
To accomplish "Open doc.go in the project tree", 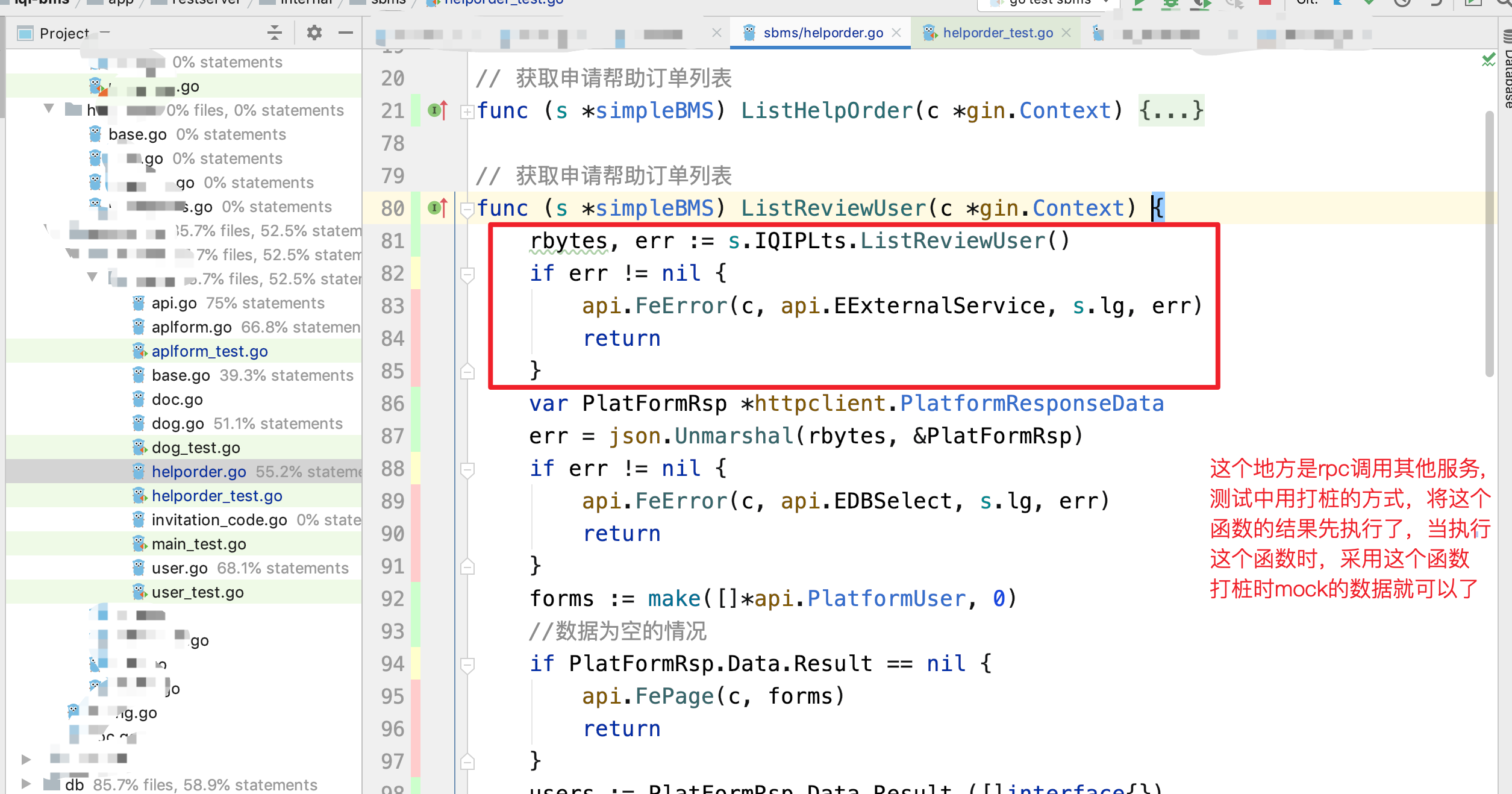I will 184,399.
